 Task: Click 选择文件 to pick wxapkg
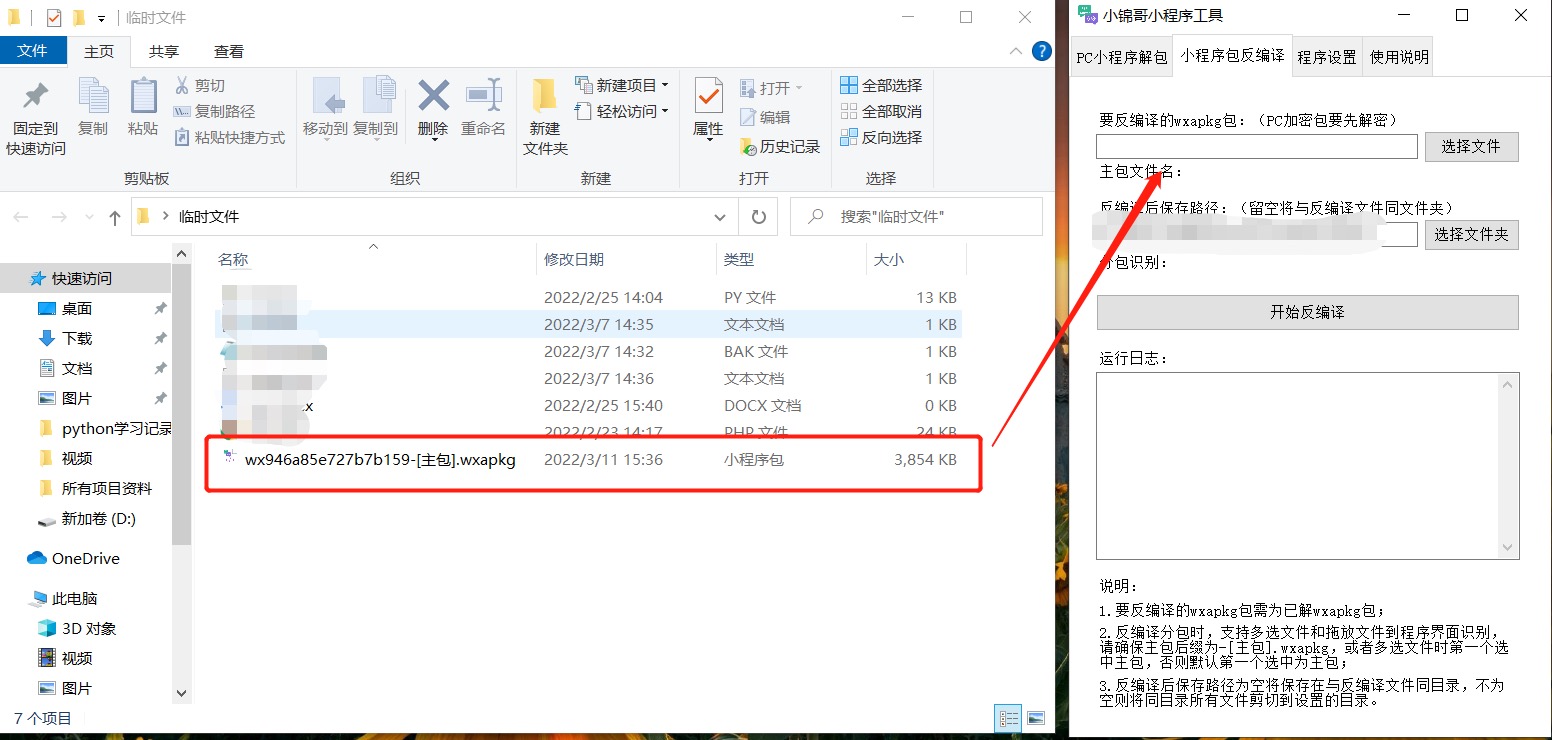pos(1471,146)
